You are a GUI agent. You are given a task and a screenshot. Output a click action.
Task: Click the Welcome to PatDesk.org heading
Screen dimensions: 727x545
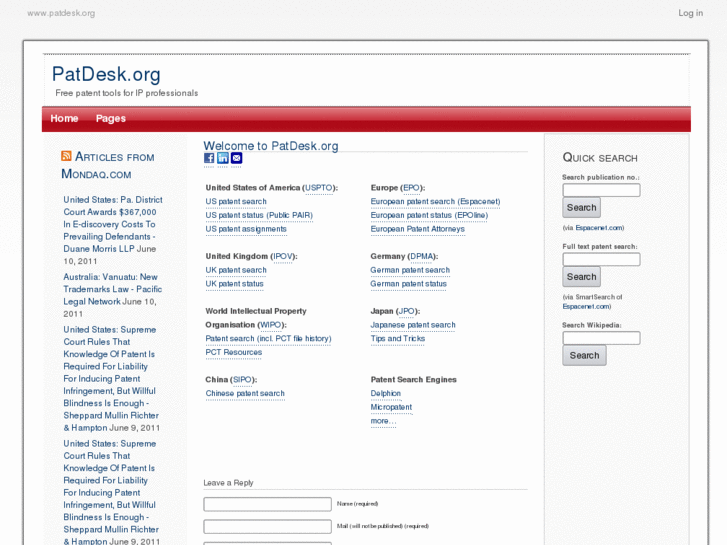point(271,146)
